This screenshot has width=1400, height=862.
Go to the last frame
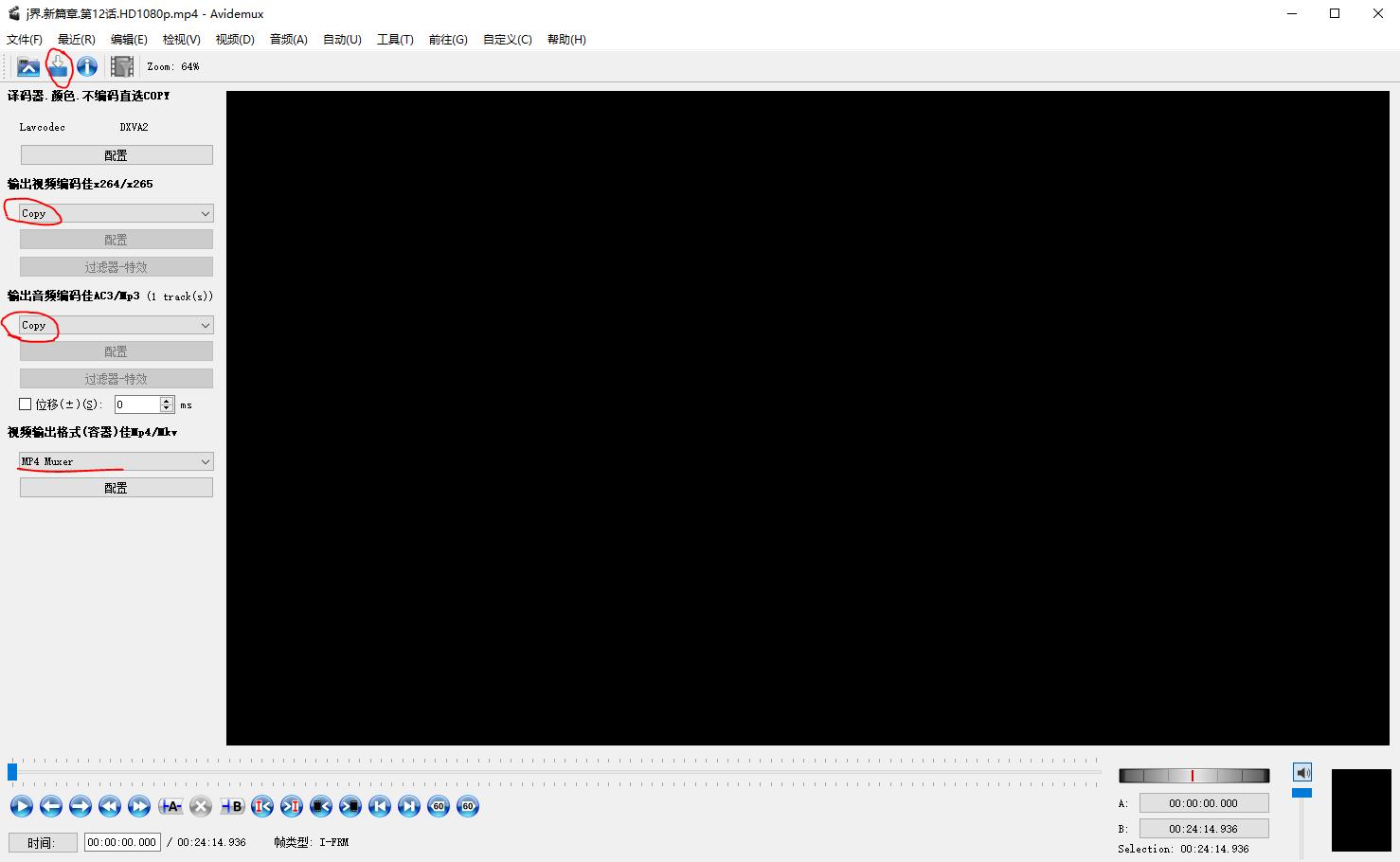(408, 806)
